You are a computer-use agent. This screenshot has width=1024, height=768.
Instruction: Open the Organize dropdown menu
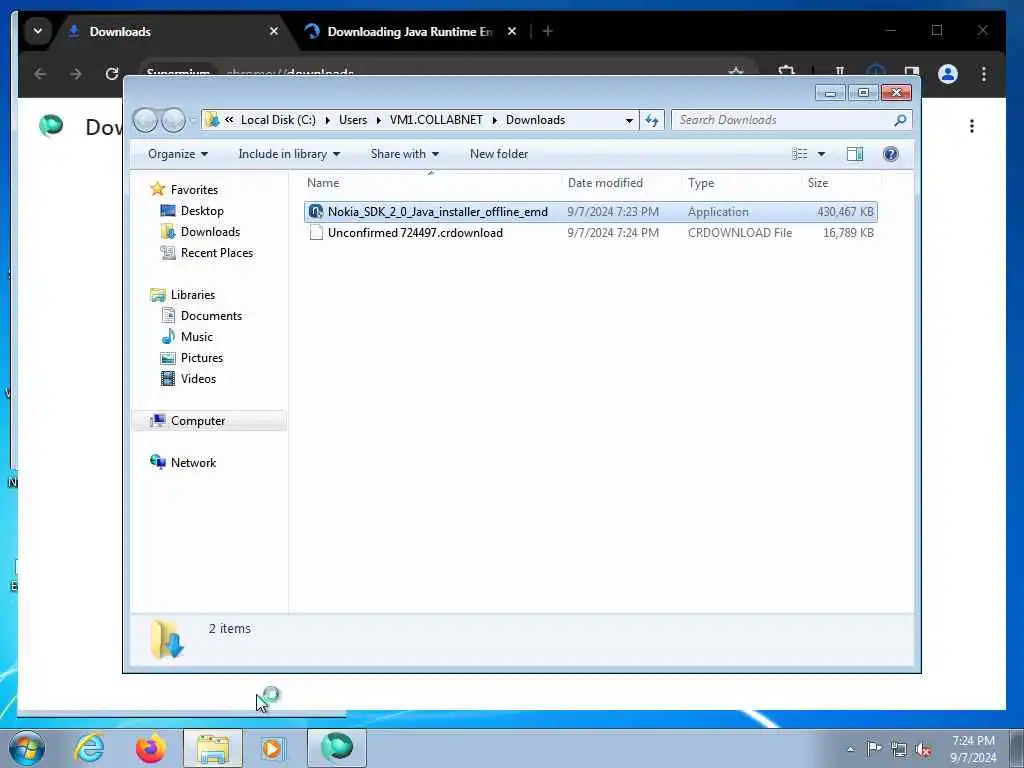[178, 154]
